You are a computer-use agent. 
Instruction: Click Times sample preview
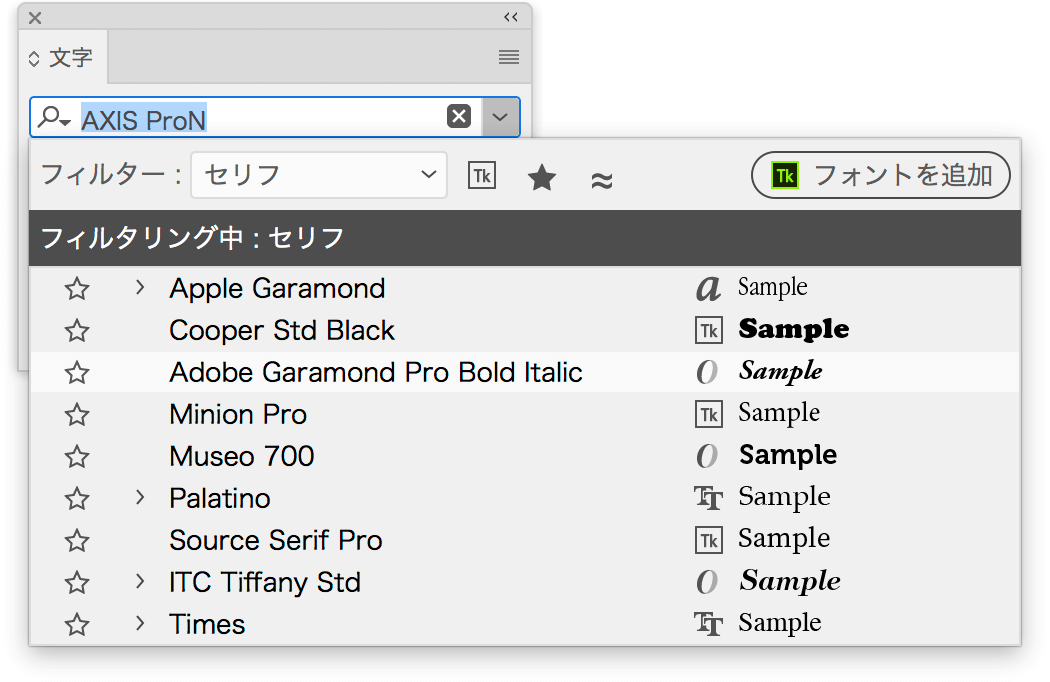pyautogui.click(x=779, y=623)
